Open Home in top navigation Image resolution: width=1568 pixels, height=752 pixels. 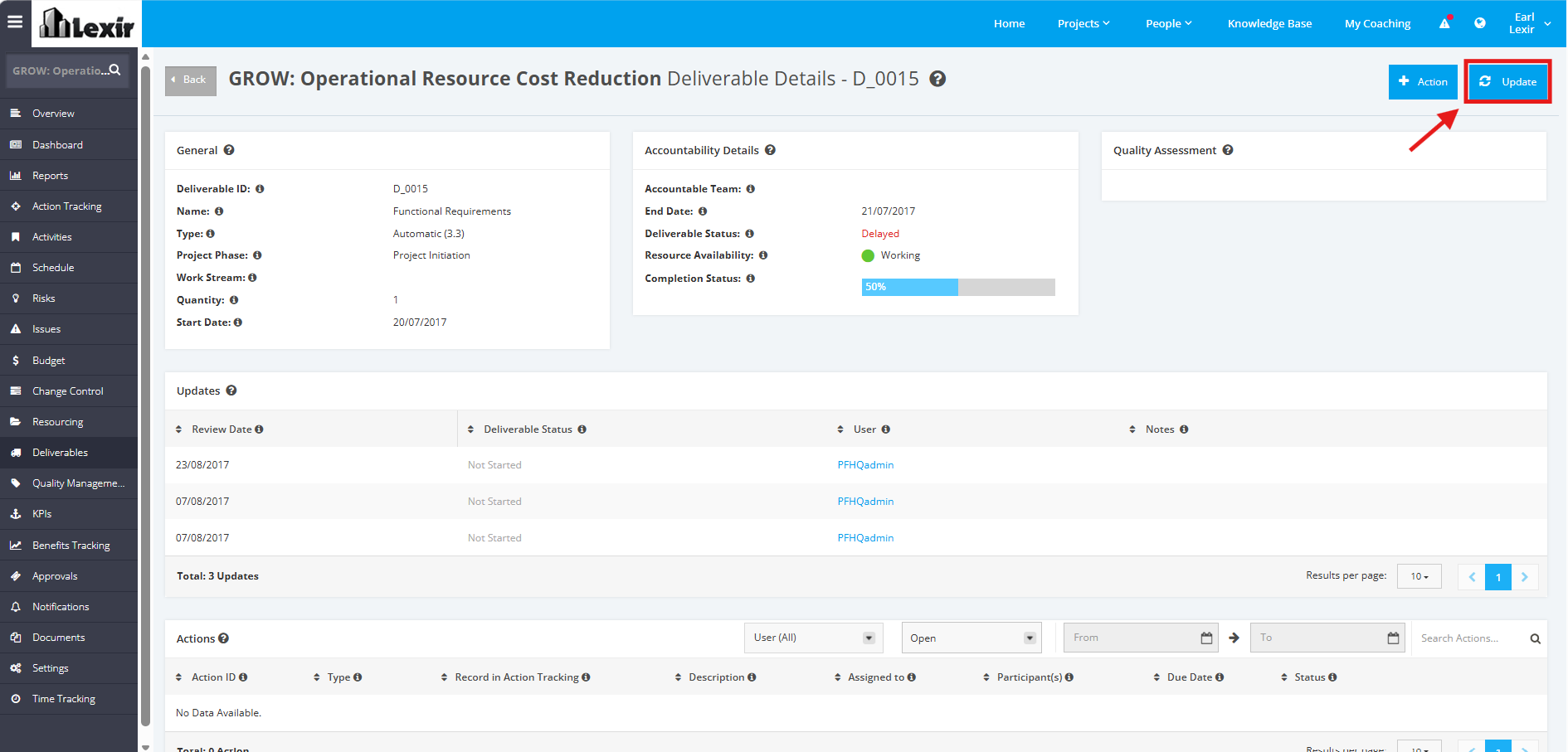coord(1010,23)
